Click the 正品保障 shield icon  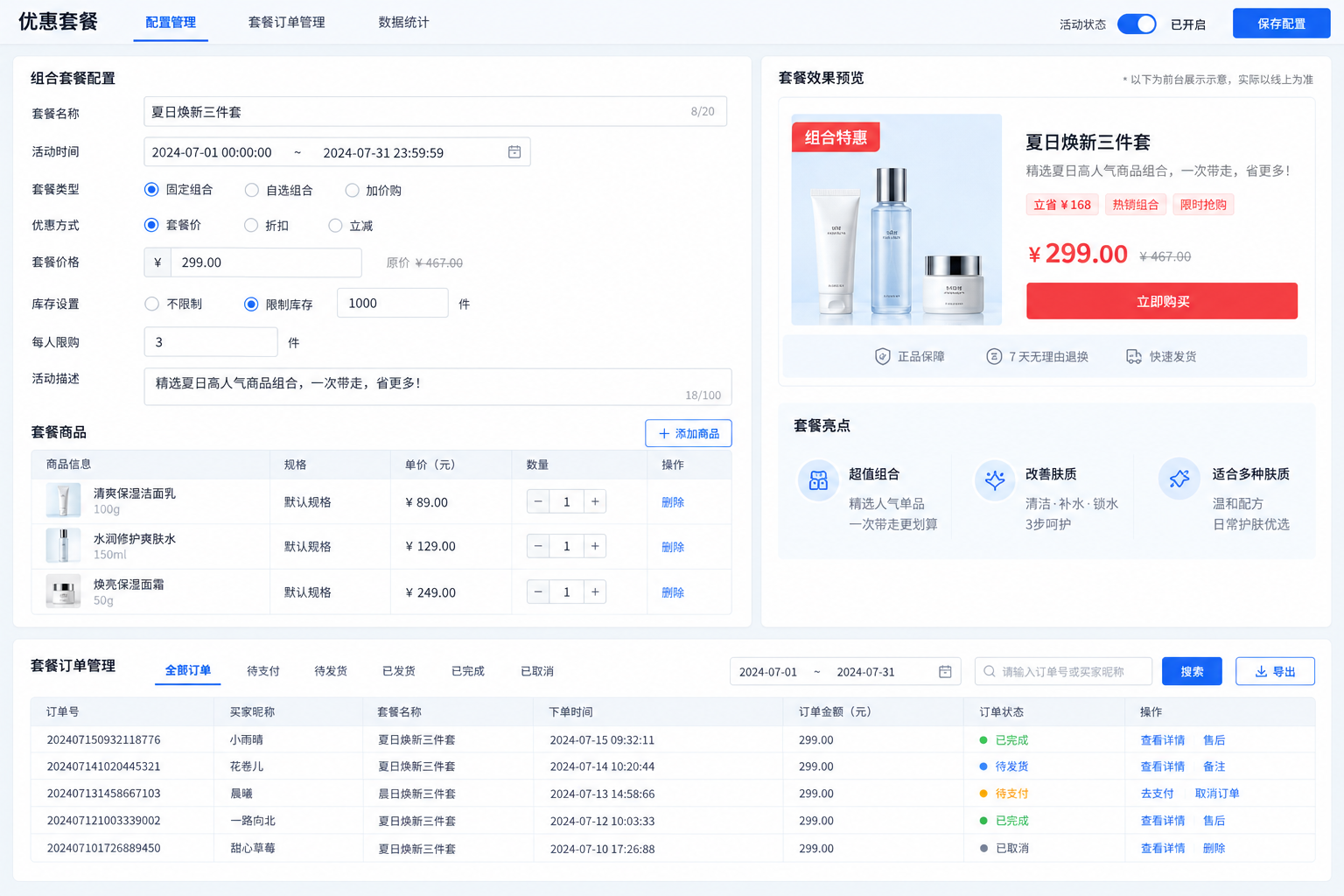point(883,356)
